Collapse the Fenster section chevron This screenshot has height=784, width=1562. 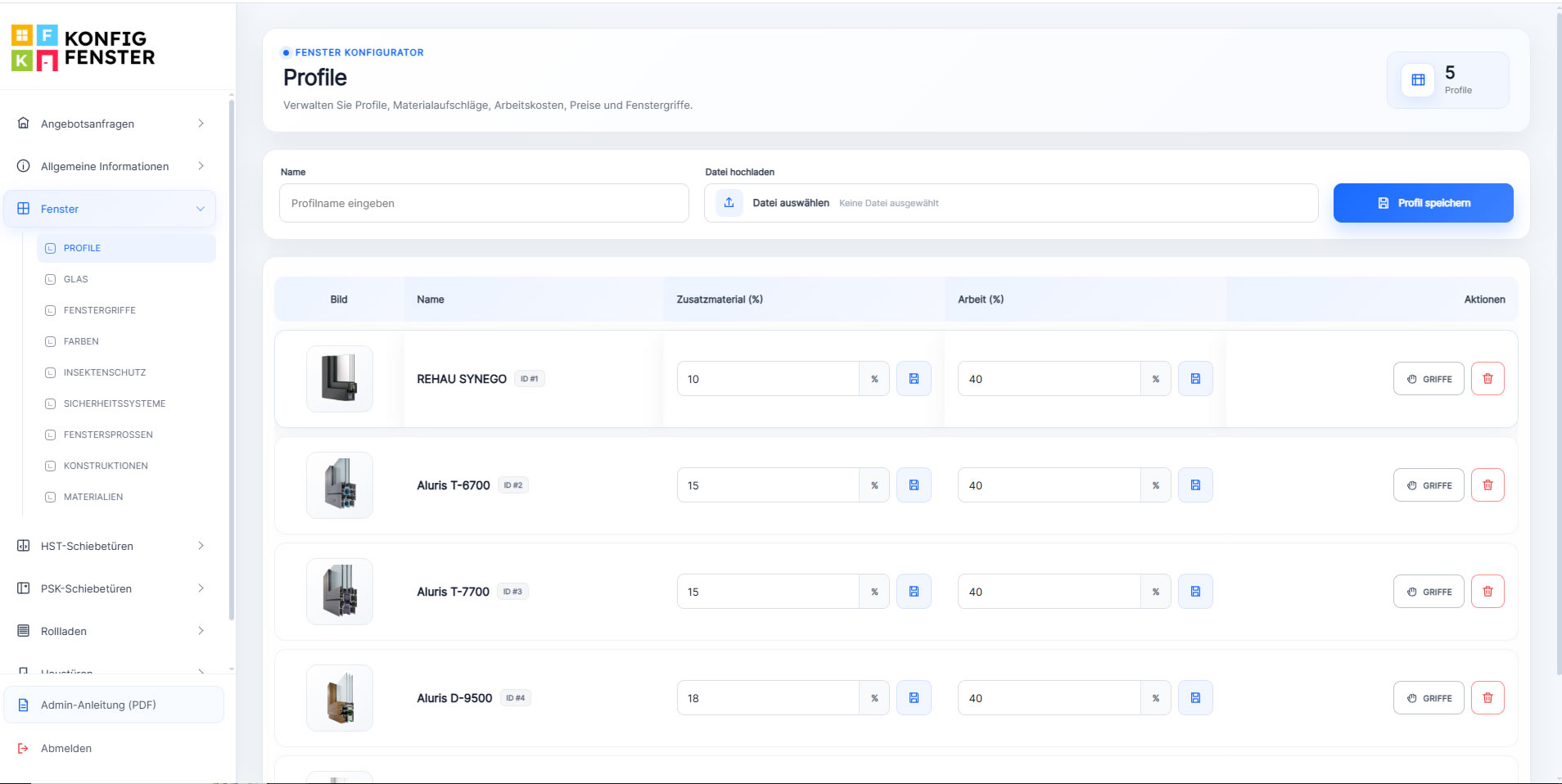point(201,209)
